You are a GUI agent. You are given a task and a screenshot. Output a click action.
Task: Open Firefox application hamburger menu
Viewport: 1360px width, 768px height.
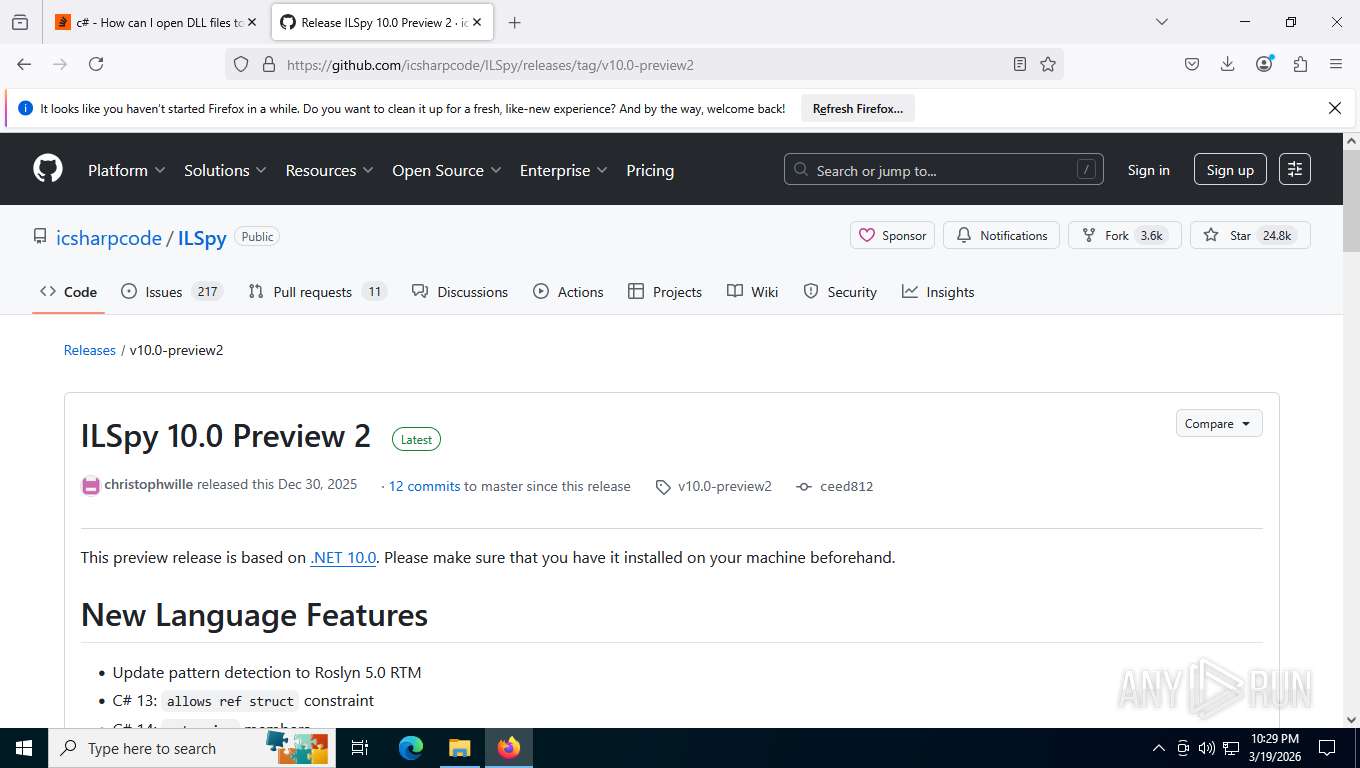(1336, 64)
